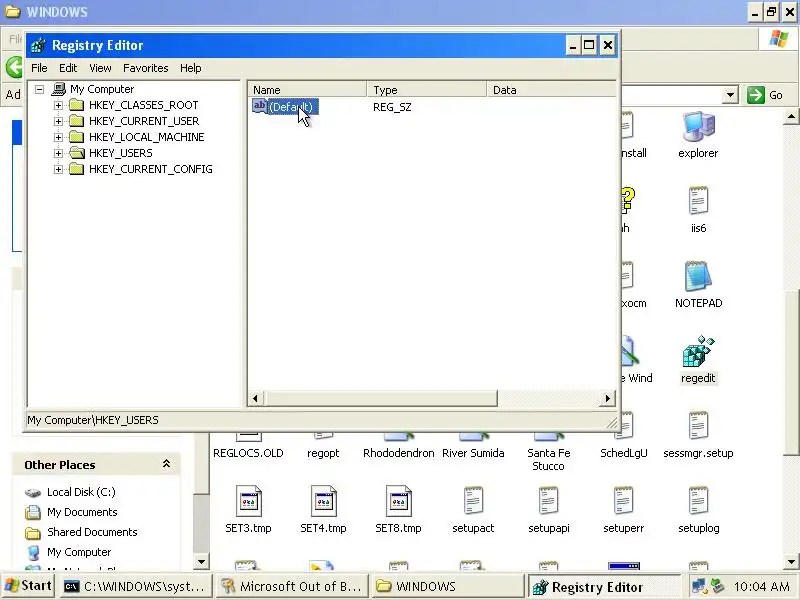Select the SET4.tmp file icon
Screen dimensions: 800x600
[x=323, y=501]
